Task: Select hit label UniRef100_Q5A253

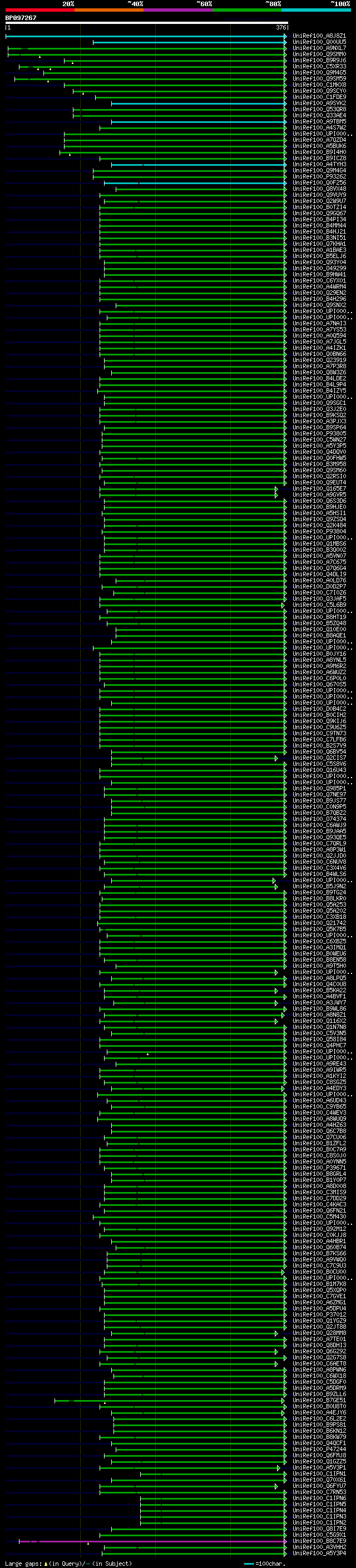Action: tap(319, 904)
